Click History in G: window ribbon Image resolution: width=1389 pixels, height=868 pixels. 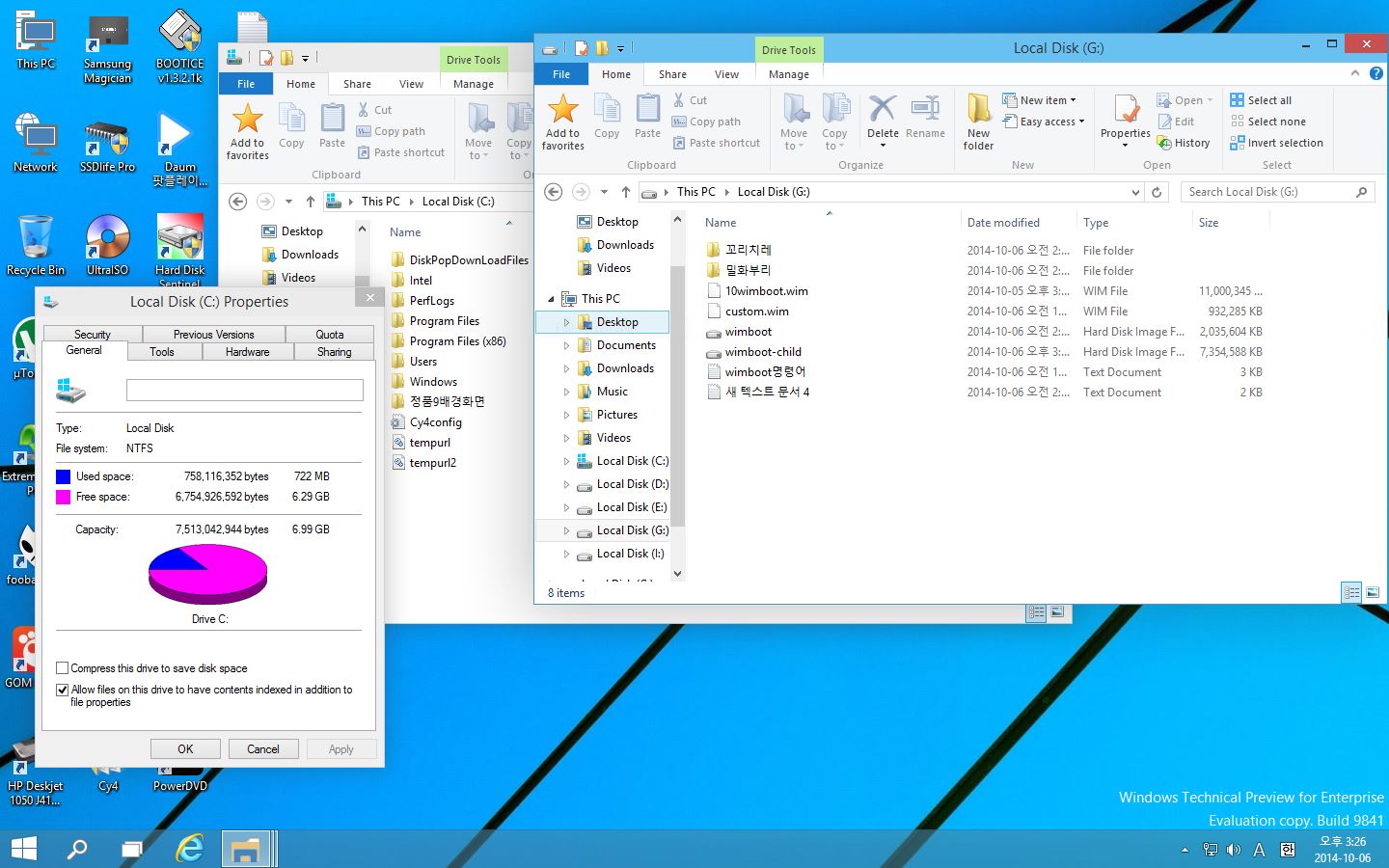1184,143
